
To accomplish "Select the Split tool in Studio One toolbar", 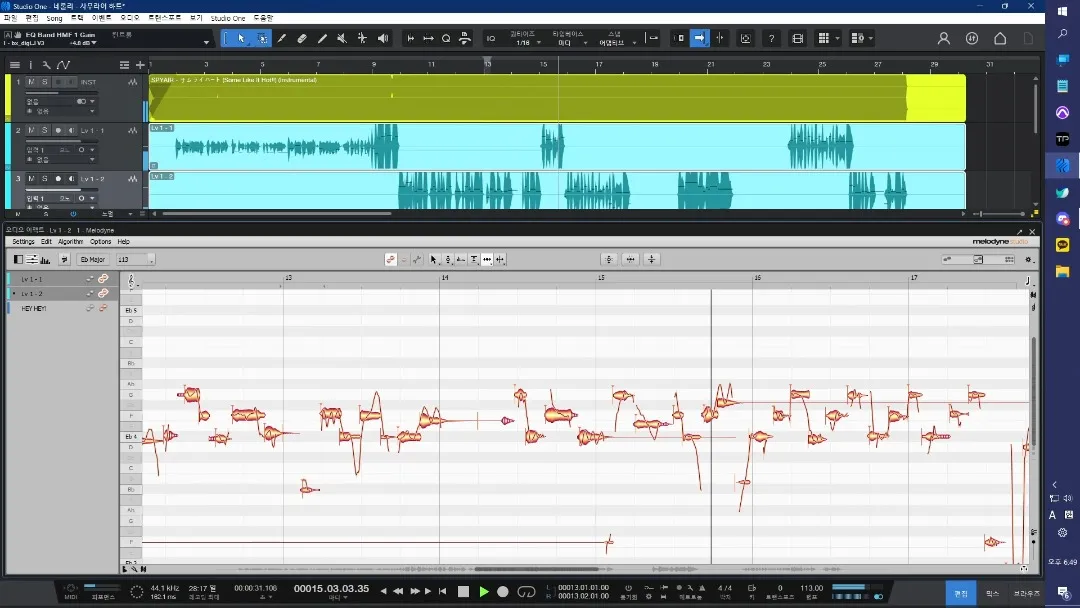I will point(282,39).
